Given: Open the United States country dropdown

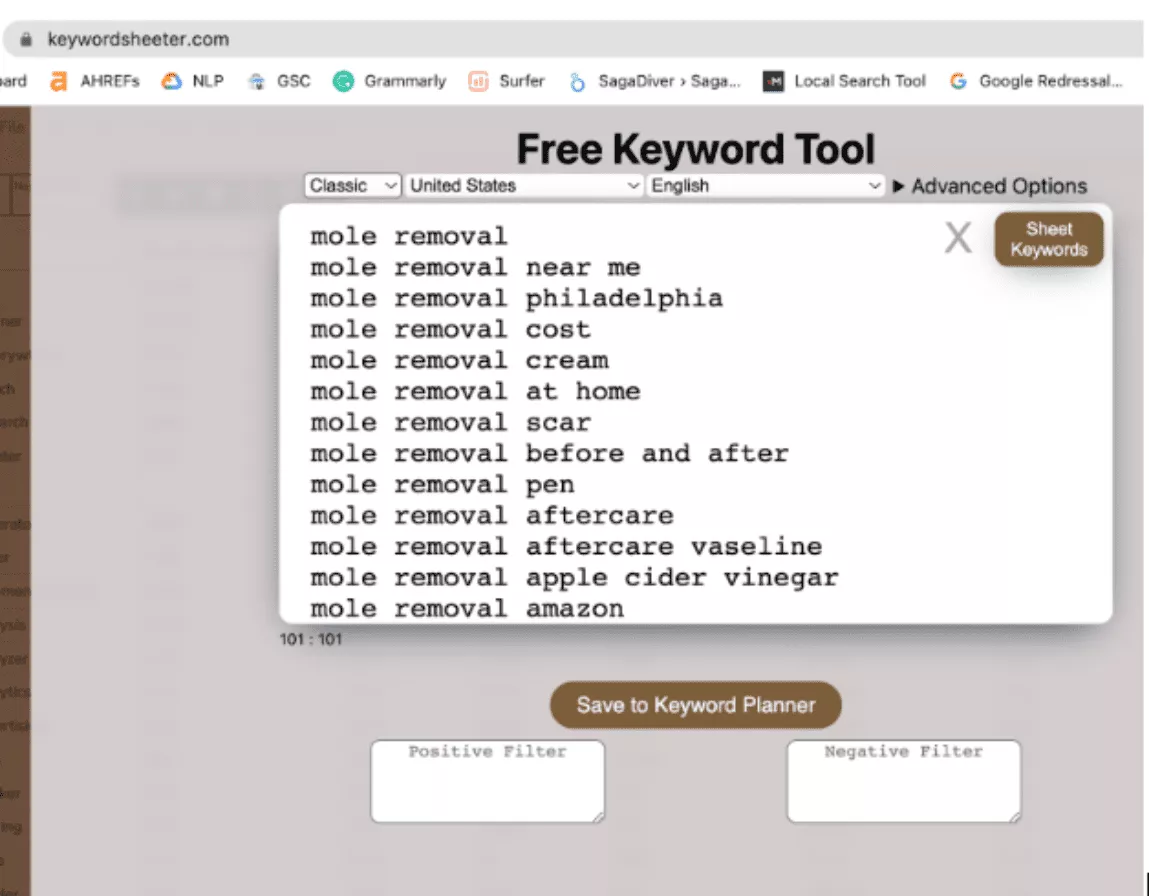Looking at the screenshot, I should click(x=523, y=186).
